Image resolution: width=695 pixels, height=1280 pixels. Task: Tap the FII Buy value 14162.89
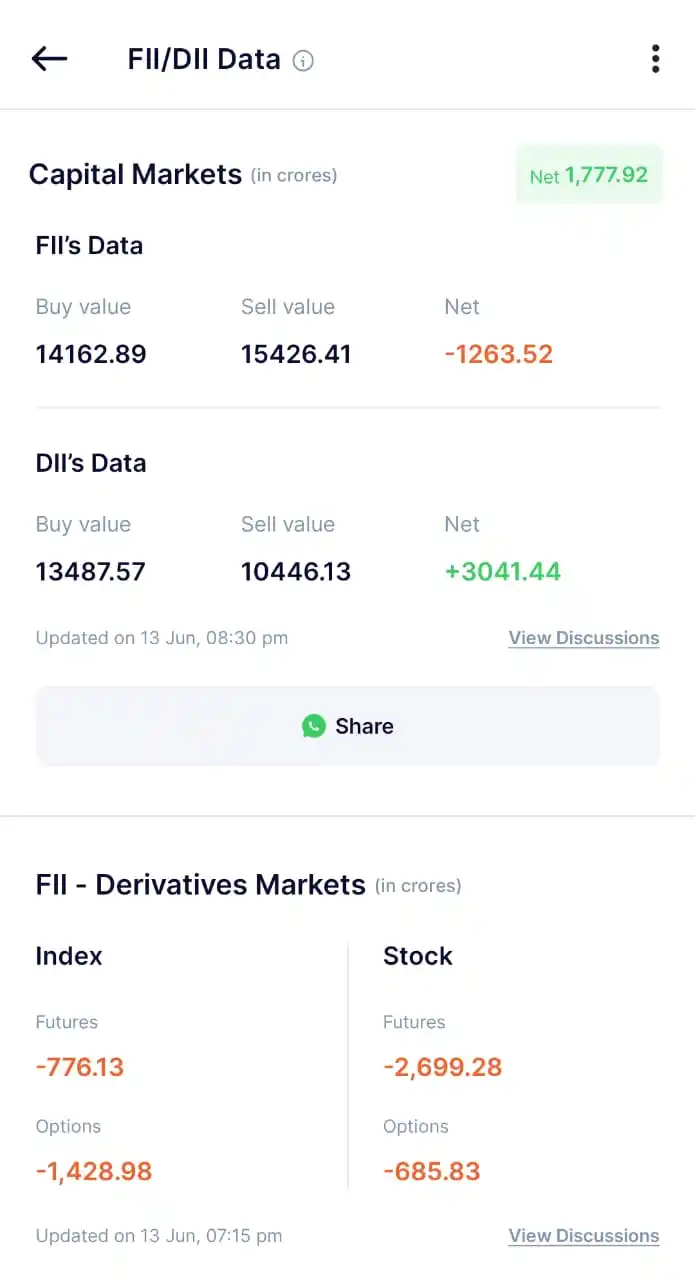(91, 354)
